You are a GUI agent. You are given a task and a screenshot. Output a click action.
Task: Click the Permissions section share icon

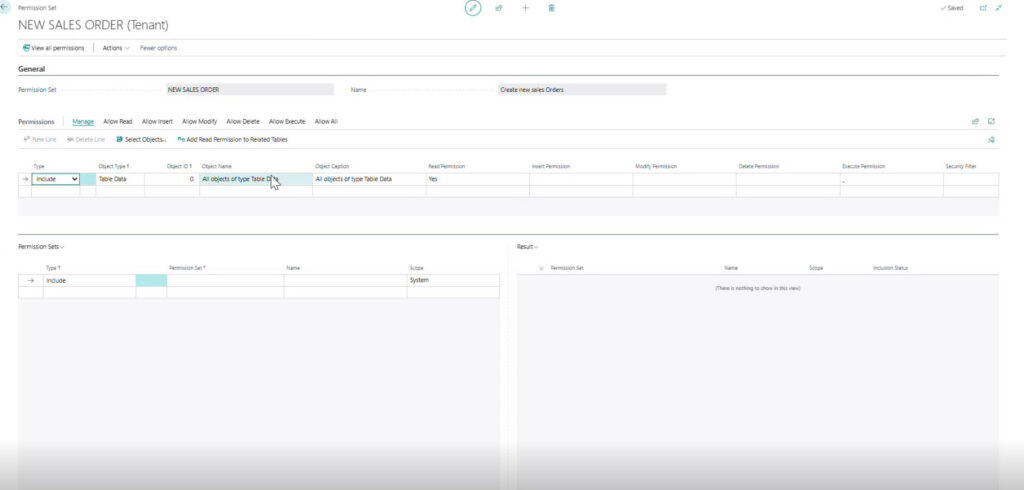point(976,122)
